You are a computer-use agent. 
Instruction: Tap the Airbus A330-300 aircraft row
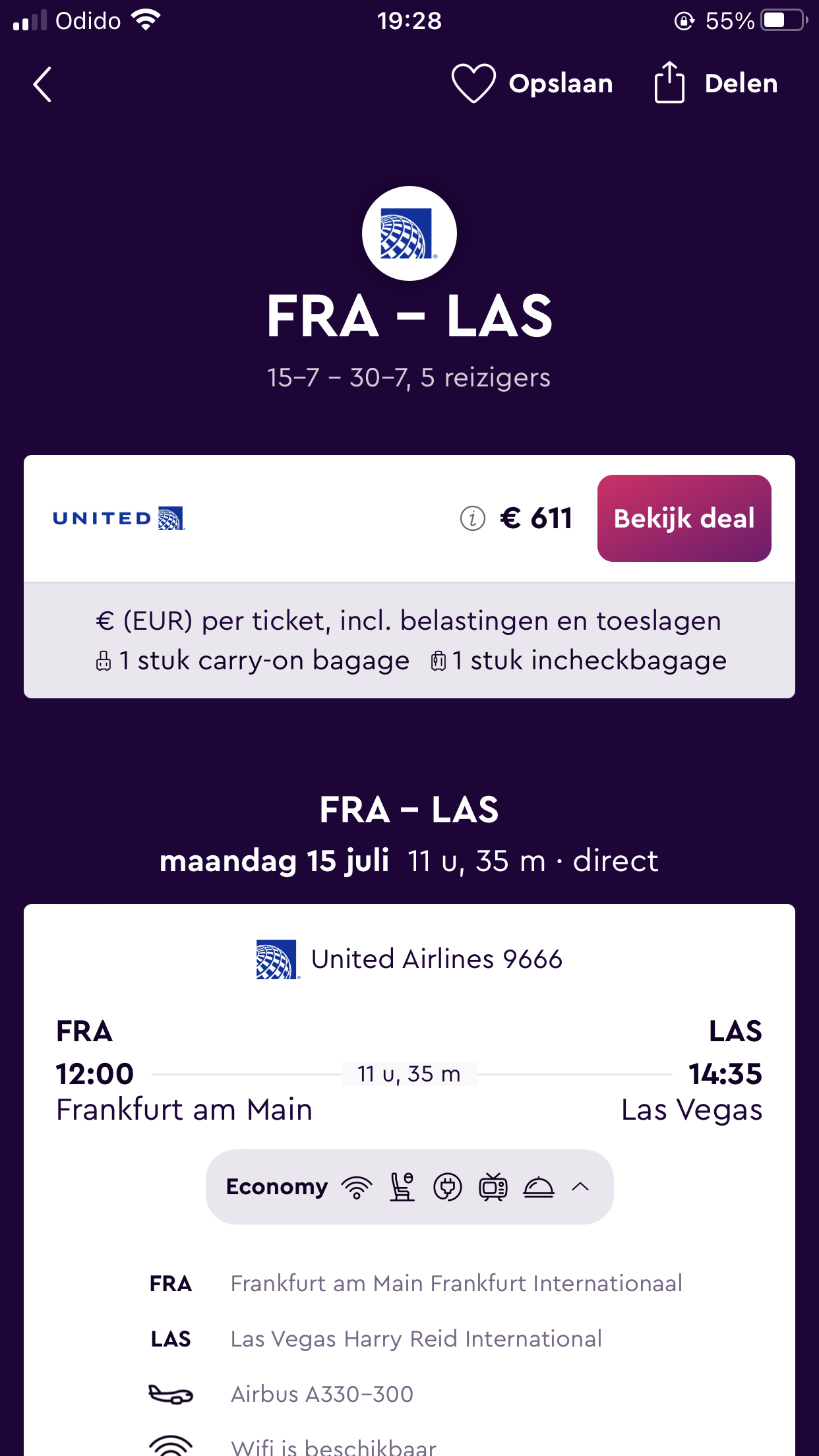[x=322, y=1394]
